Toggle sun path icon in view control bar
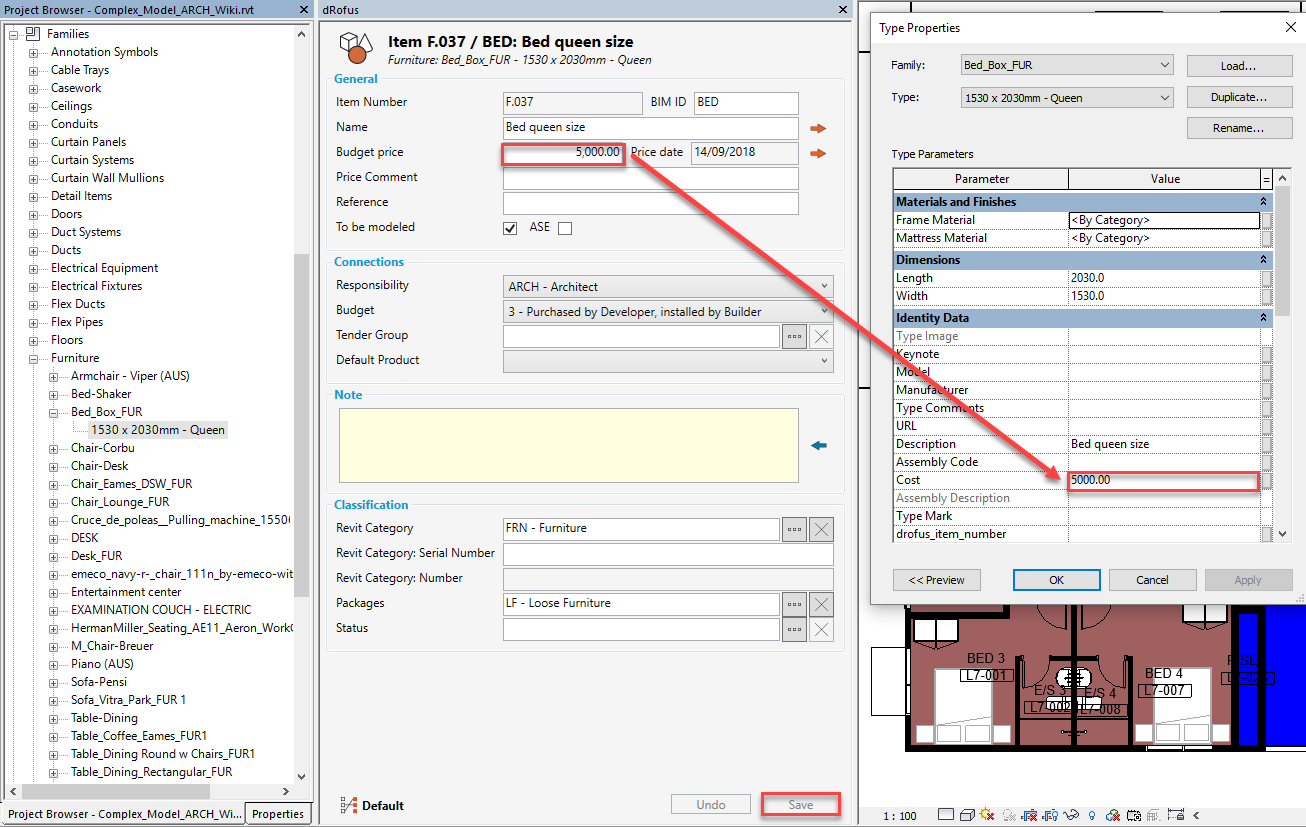Viewport: 1306px width, 827px height. click(988, 815)
